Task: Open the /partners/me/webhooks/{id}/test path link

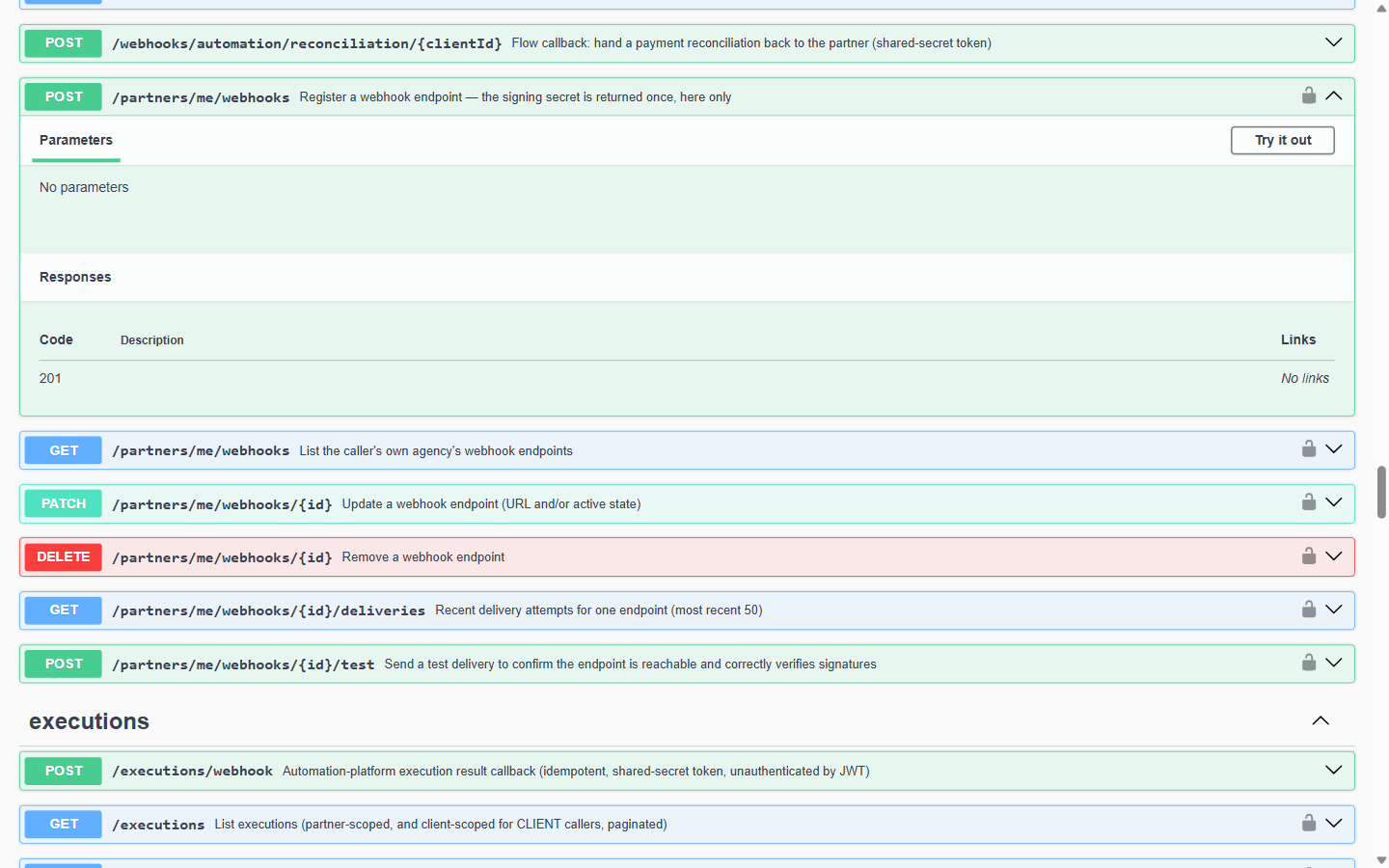Action: [x=243, y=665]
